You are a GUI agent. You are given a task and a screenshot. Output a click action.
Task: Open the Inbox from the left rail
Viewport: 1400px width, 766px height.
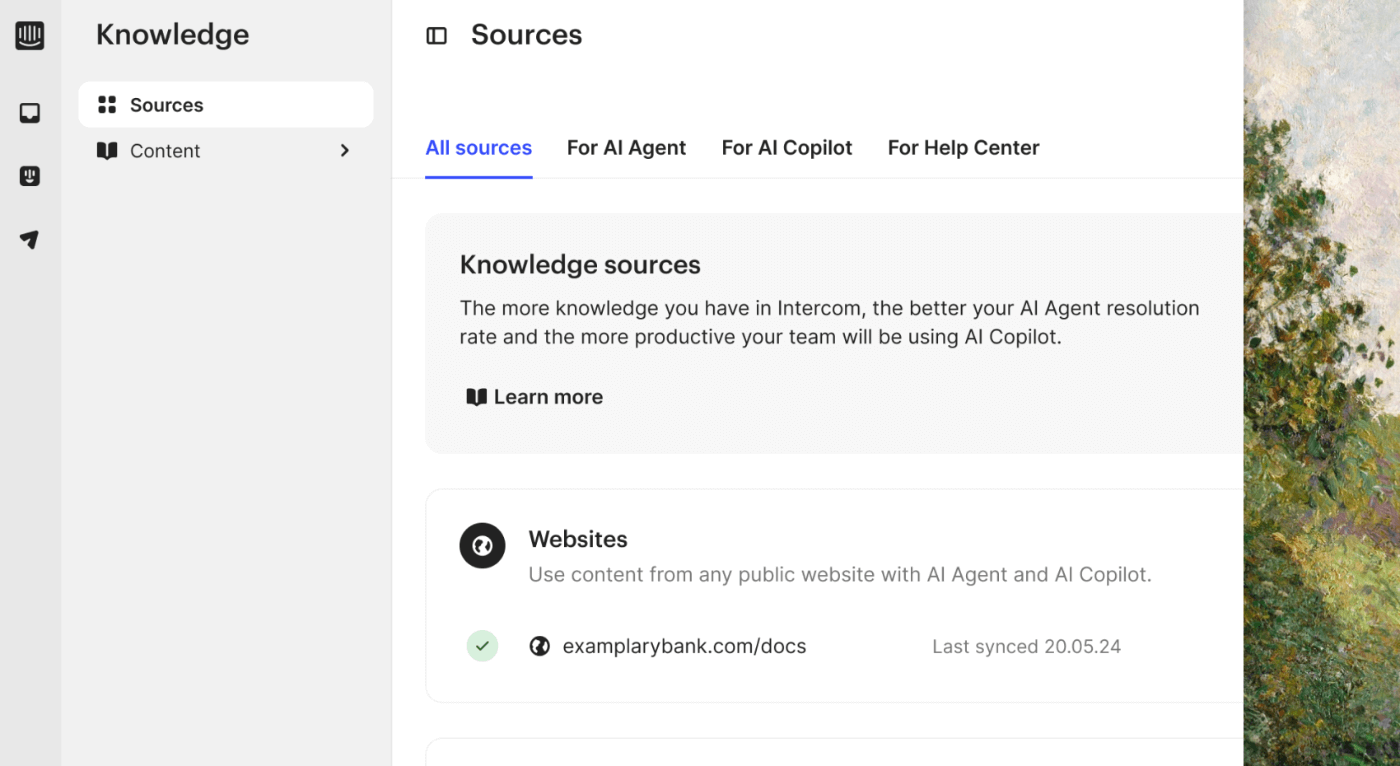[x=30, y=113]
